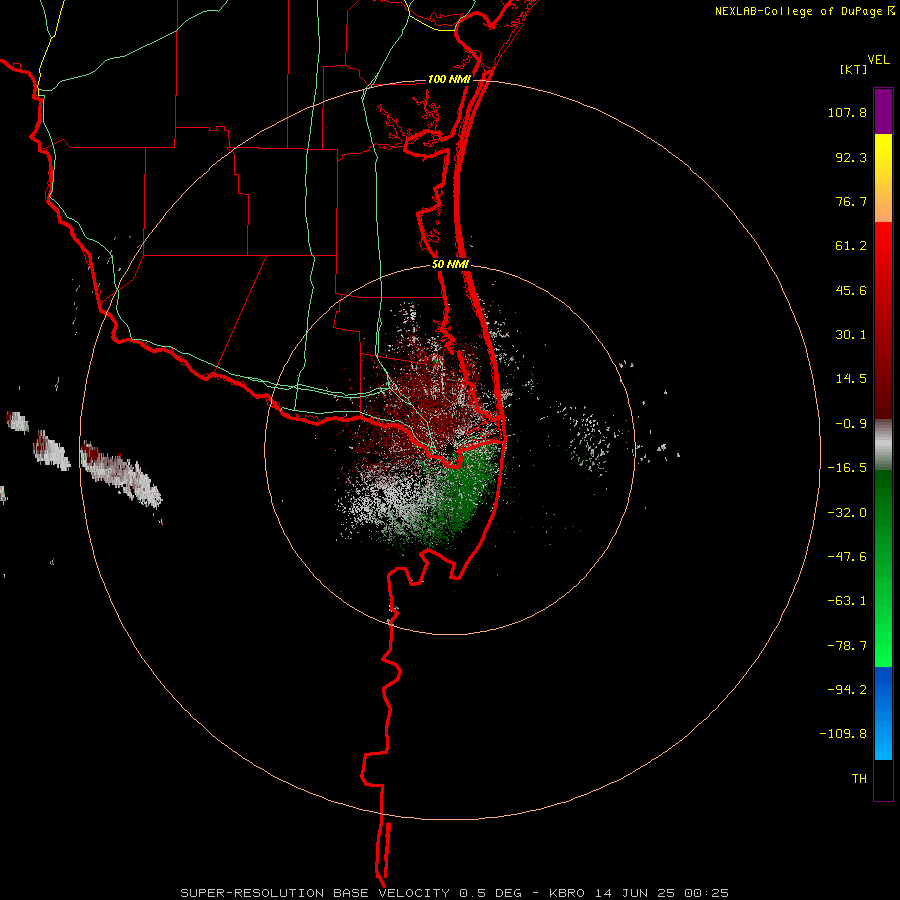Click the 92.3 legend value
The width and height of the screenshot is (900, 900).
point(851,157)
